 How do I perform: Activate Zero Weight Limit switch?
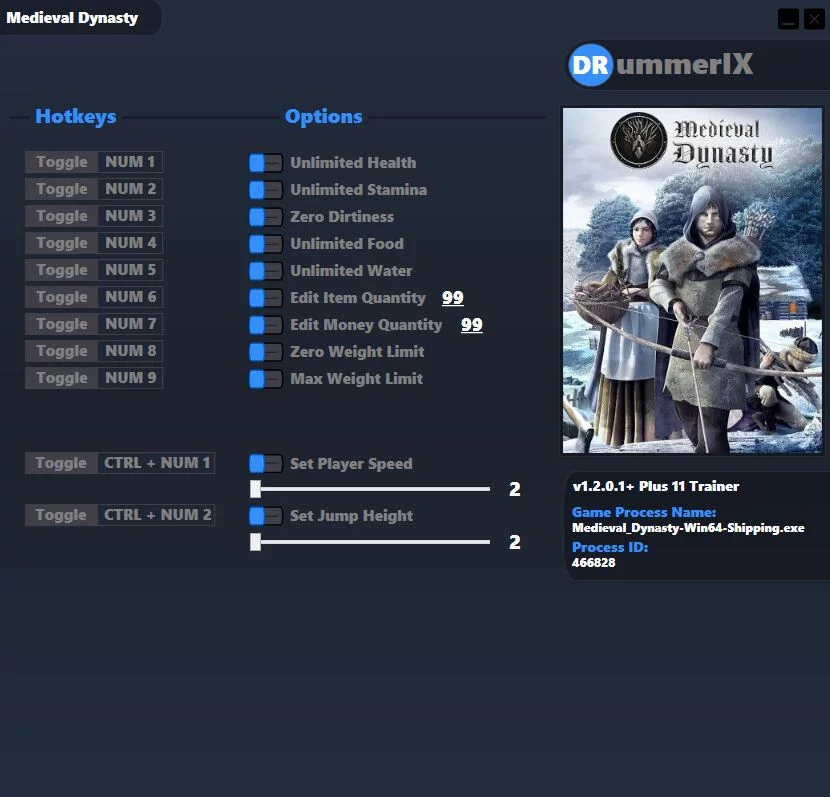(x=266, y=351)
